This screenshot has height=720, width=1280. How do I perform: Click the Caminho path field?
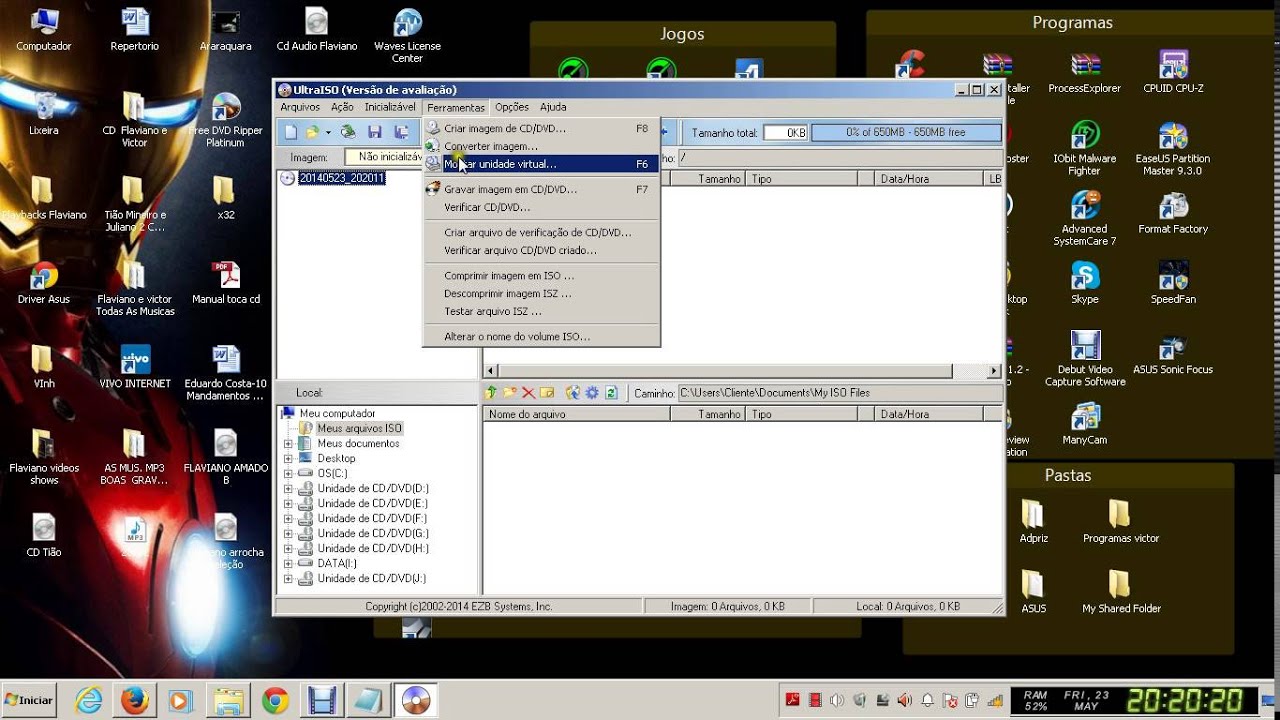840,393
